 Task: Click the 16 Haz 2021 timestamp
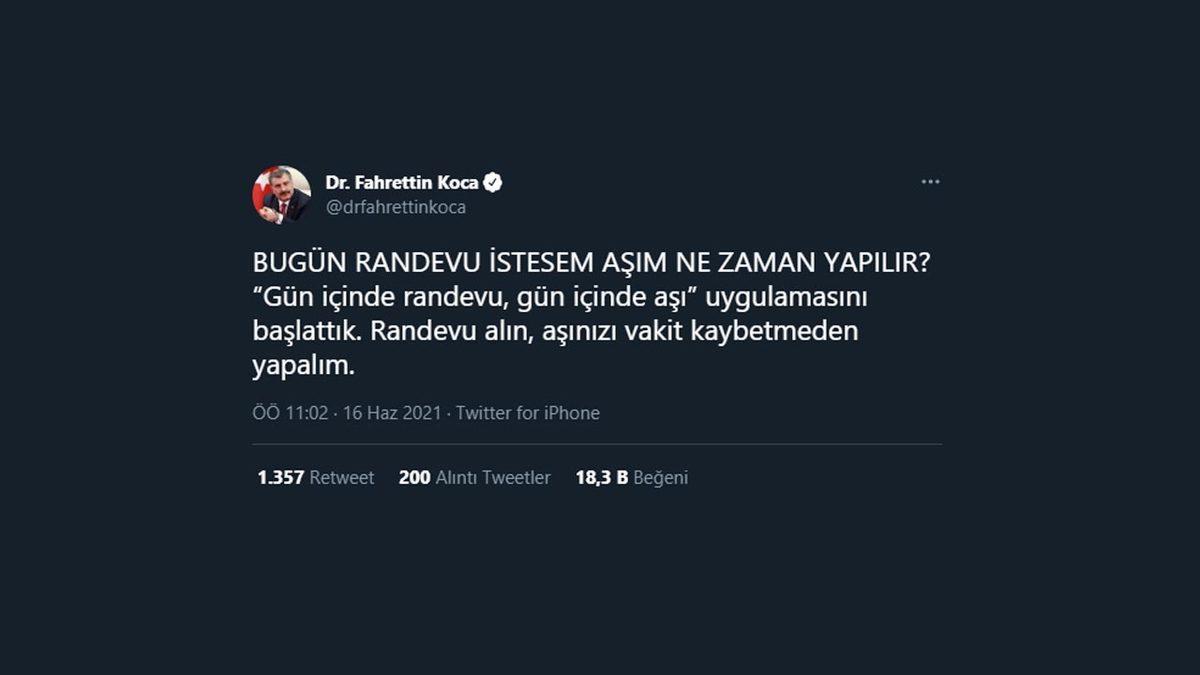390,412
